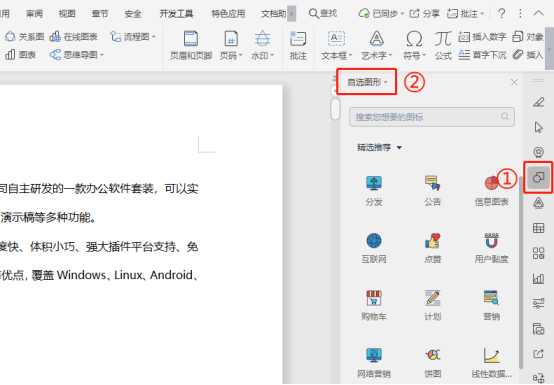
Task: Click the 搜索您想要的图标 search field
Action: tap(431, 117)
